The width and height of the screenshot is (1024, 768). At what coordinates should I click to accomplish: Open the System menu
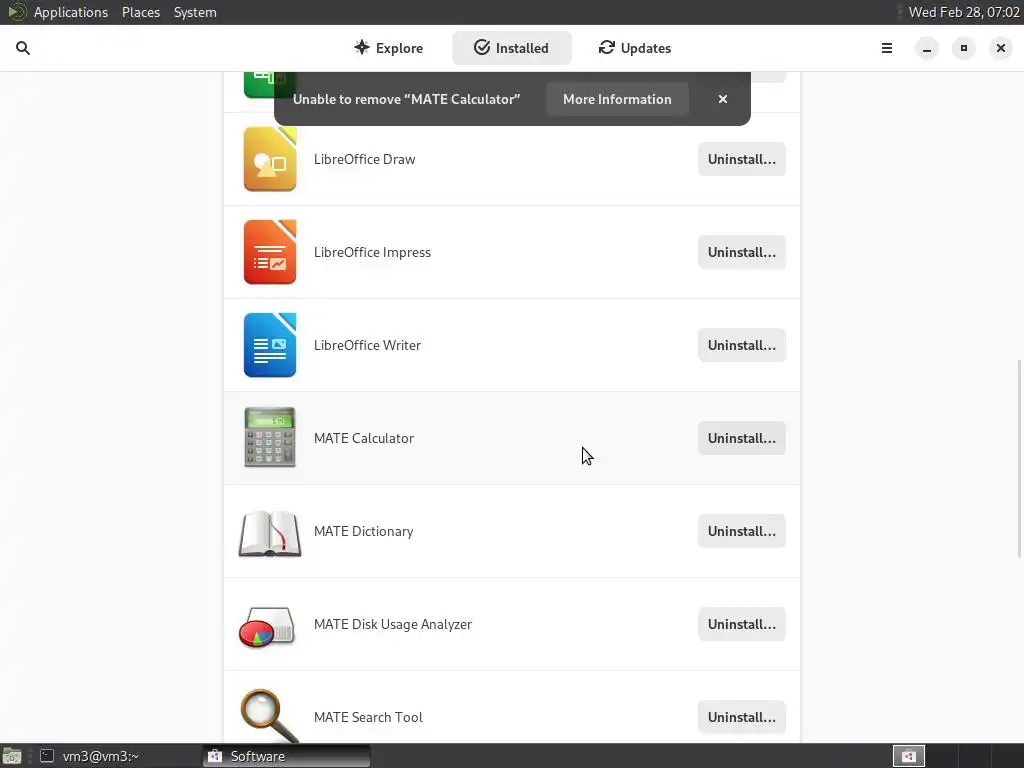coord(195,12)
